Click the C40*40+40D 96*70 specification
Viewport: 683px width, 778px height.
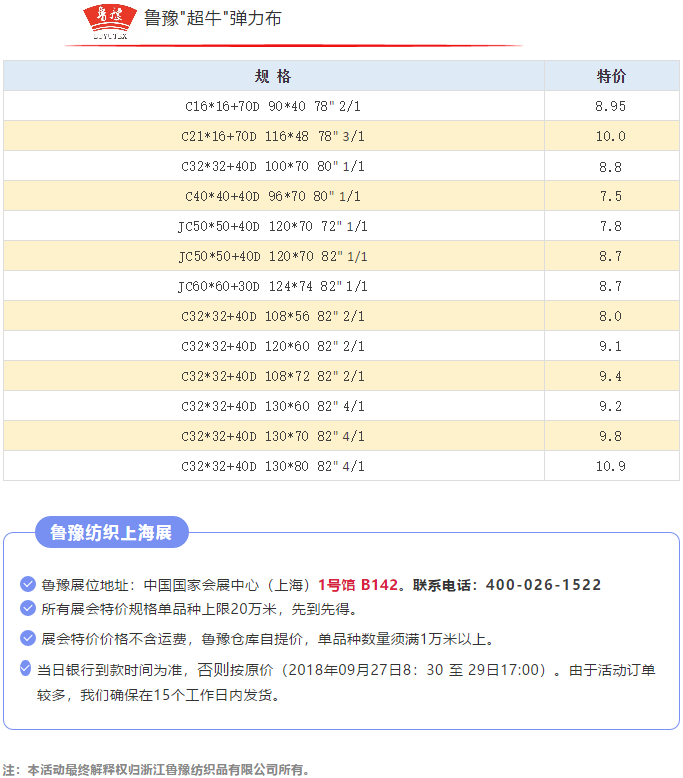coord(273,196)
